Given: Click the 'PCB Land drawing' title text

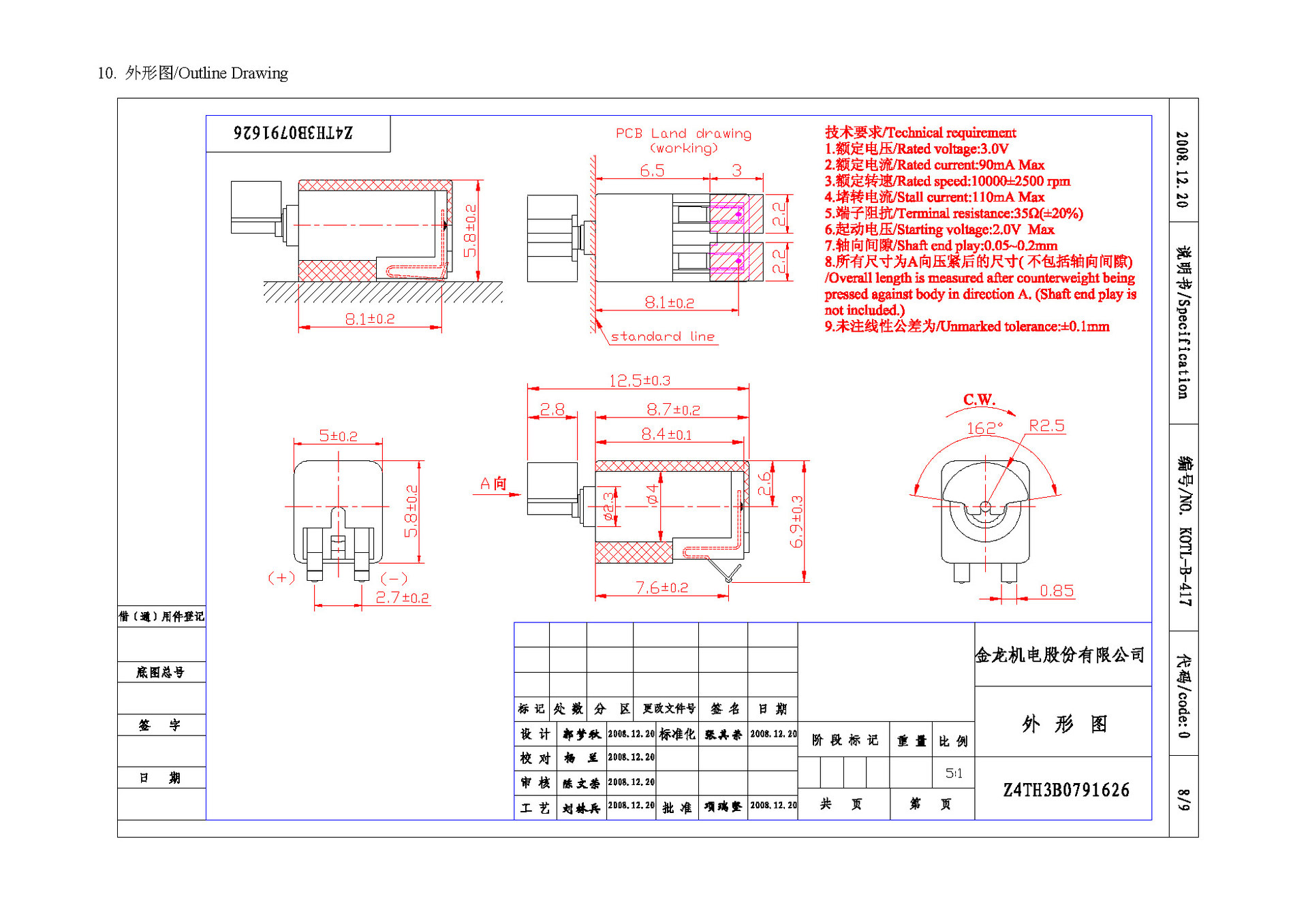Looking at the screenshot, I should (x=683, y=133).
